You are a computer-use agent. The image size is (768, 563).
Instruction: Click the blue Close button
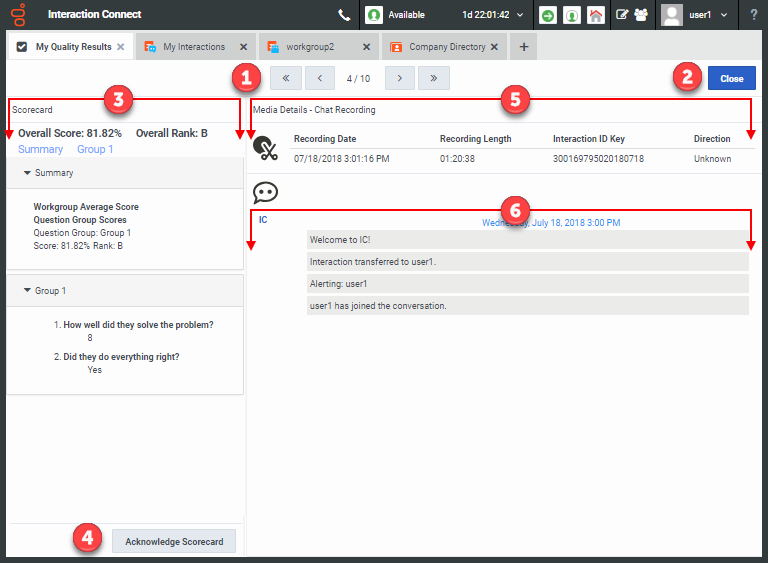click(731, 78)
